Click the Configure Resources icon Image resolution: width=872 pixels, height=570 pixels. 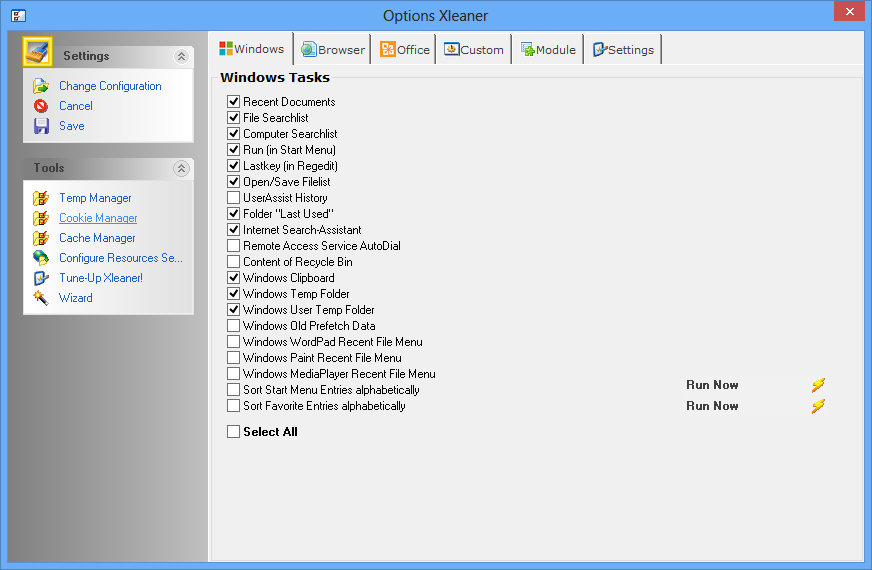click(x=41, y=258)
